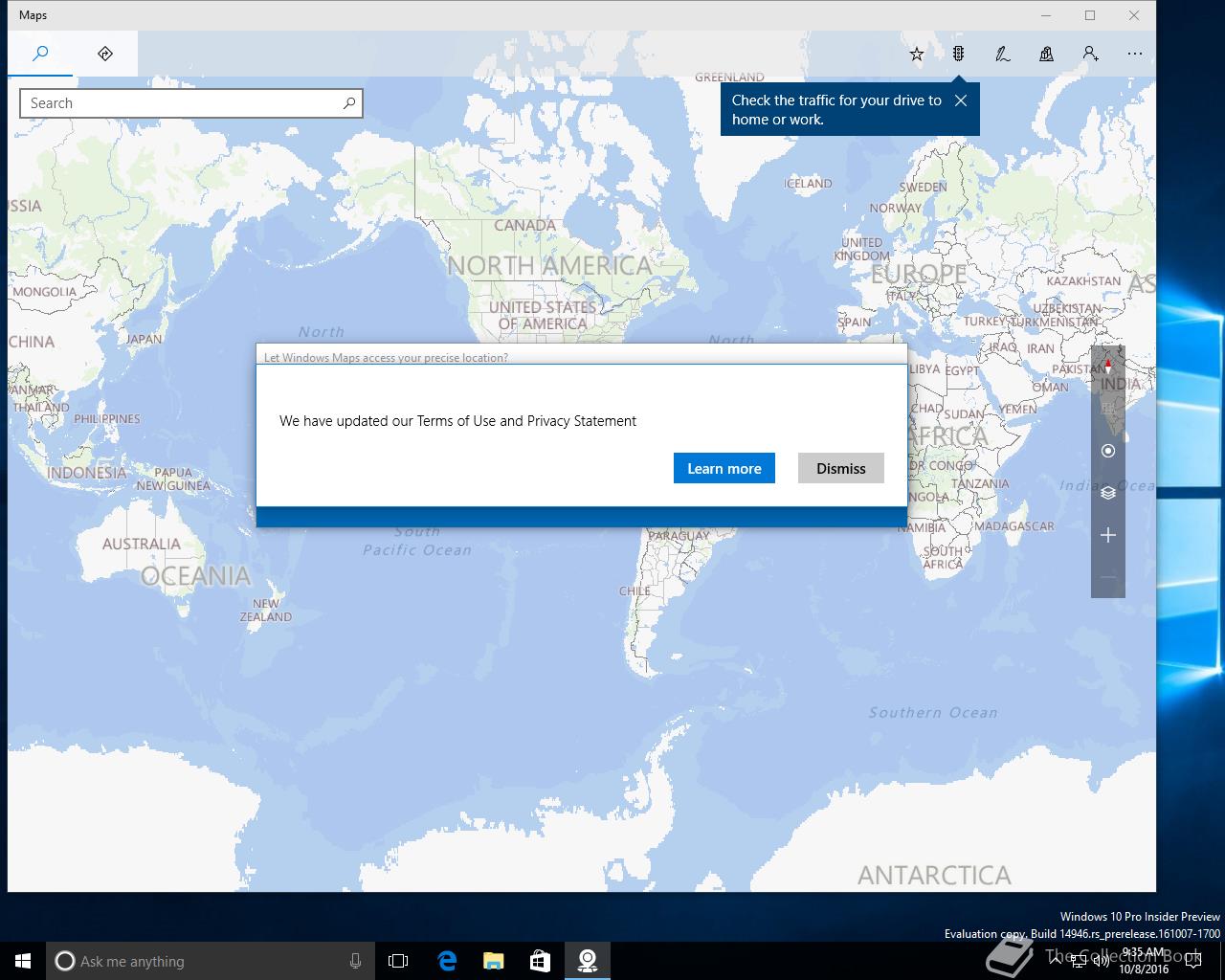Click Maps app icon on taskbar
The width and height of the screenshot is (1225, 980).
pos(588,961)
